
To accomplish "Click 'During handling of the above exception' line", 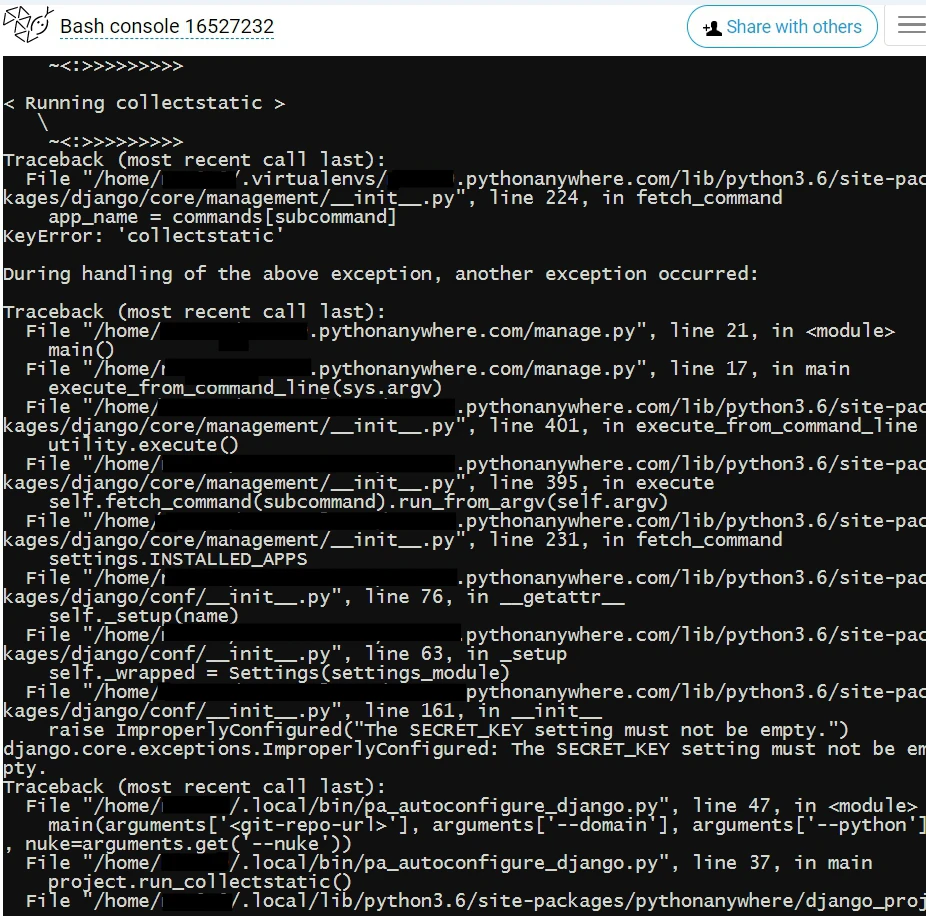I will (380, 274).
